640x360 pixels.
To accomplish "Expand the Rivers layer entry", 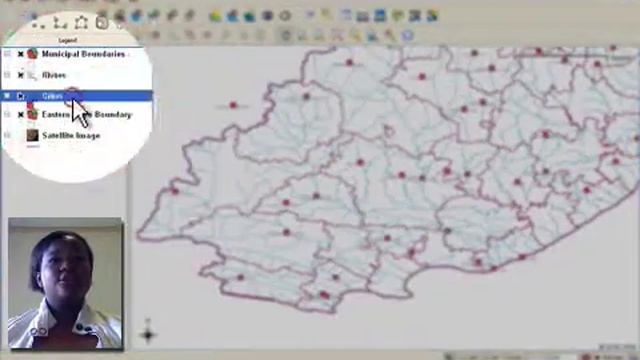I will 7,75.
